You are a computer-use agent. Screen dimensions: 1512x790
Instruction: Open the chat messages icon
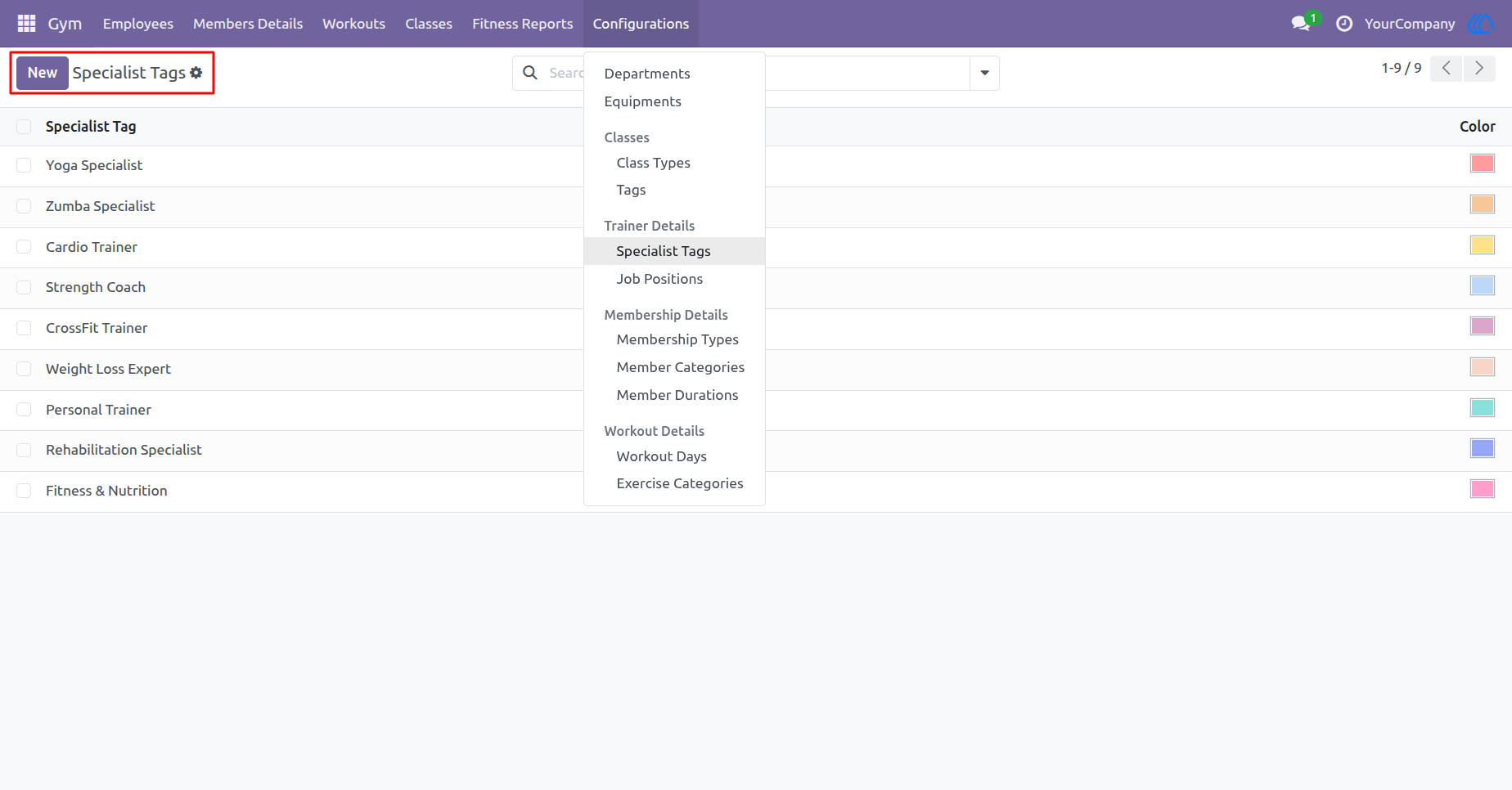click(1300, 24)
